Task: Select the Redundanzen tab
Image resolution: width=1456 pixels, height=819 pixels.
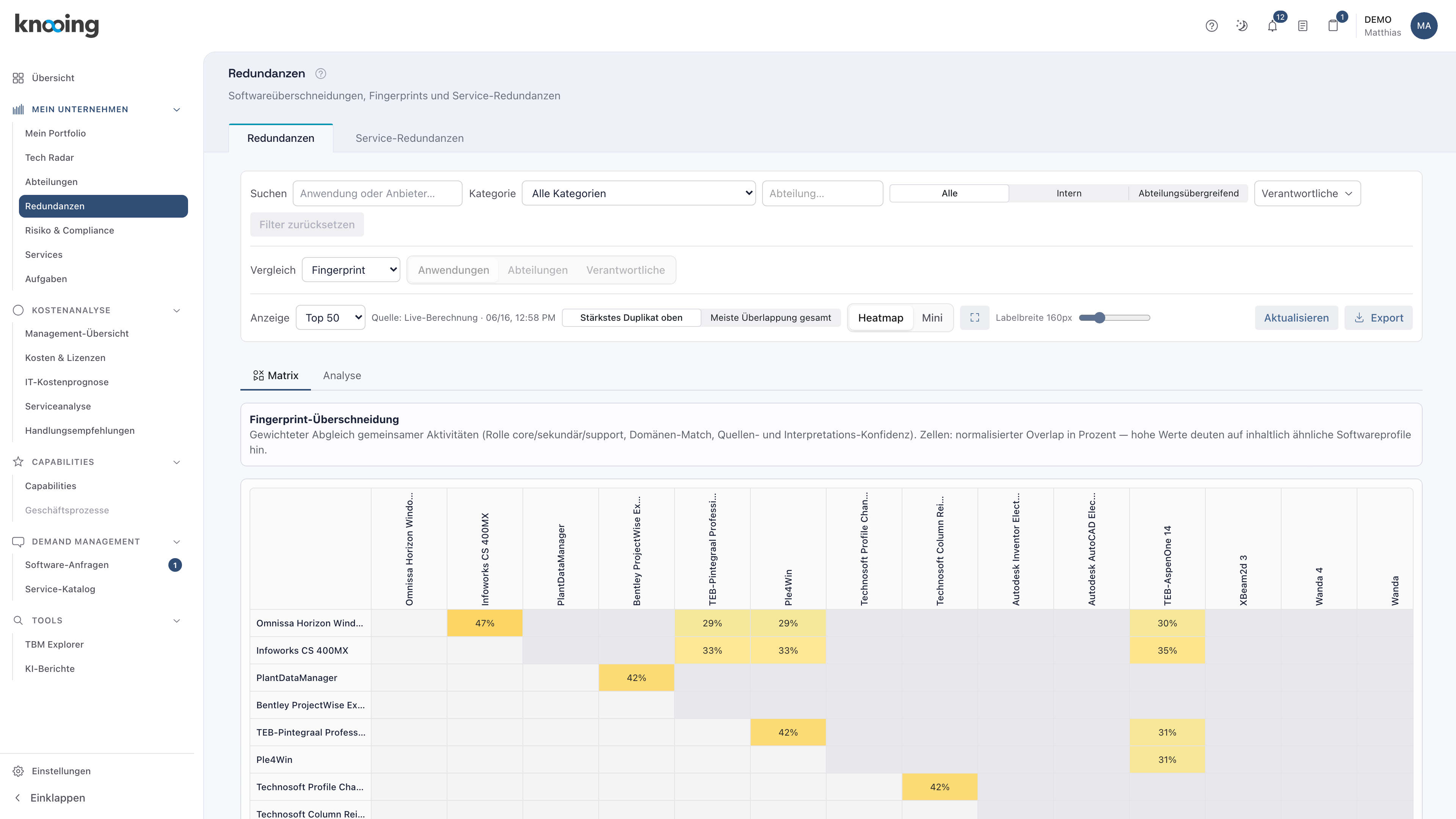Action: click(x=281, y=138)
